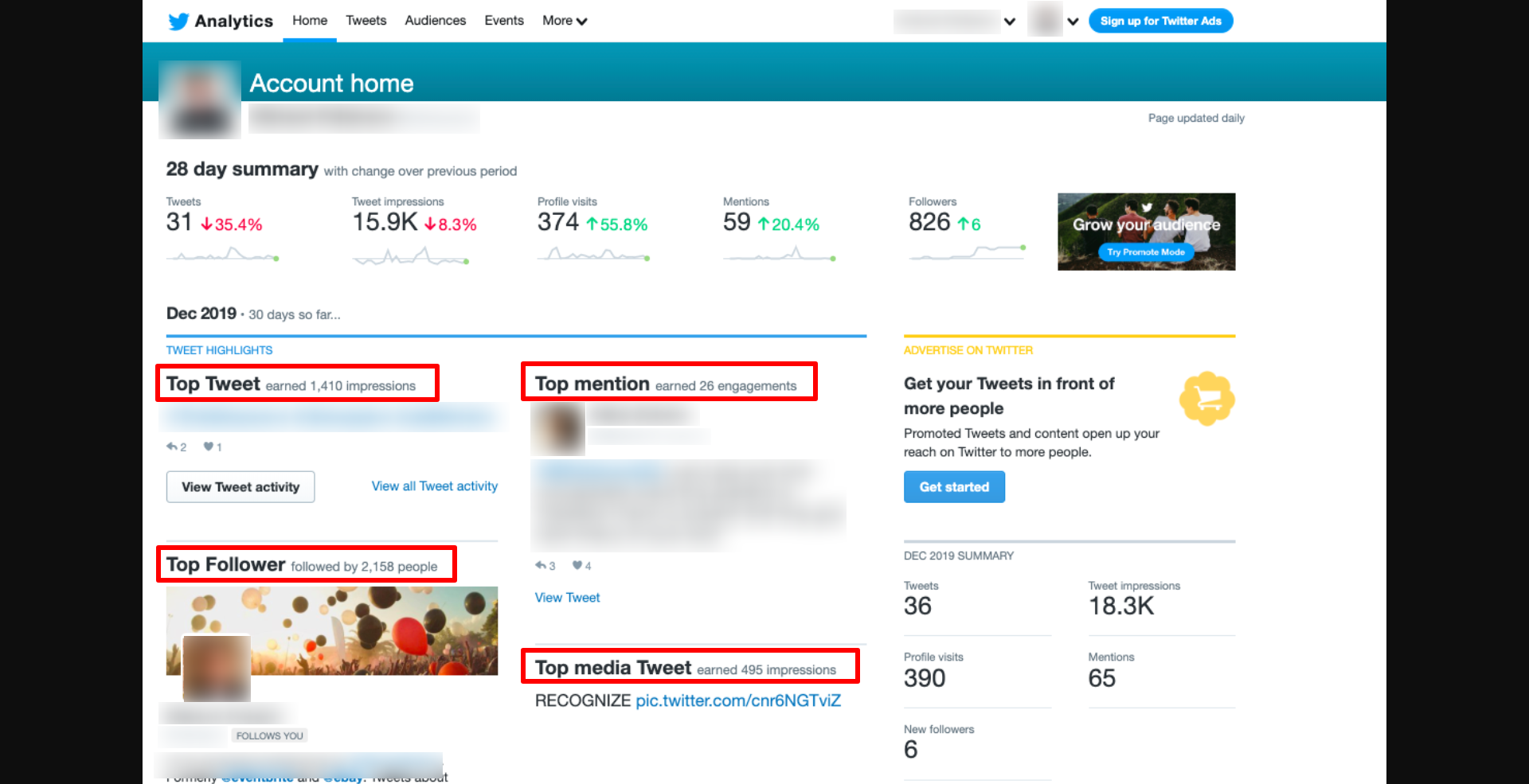Open View all Tweet activity link
Image resolution: width=1529 pixels, height=784 pixels.
point(434,486)
